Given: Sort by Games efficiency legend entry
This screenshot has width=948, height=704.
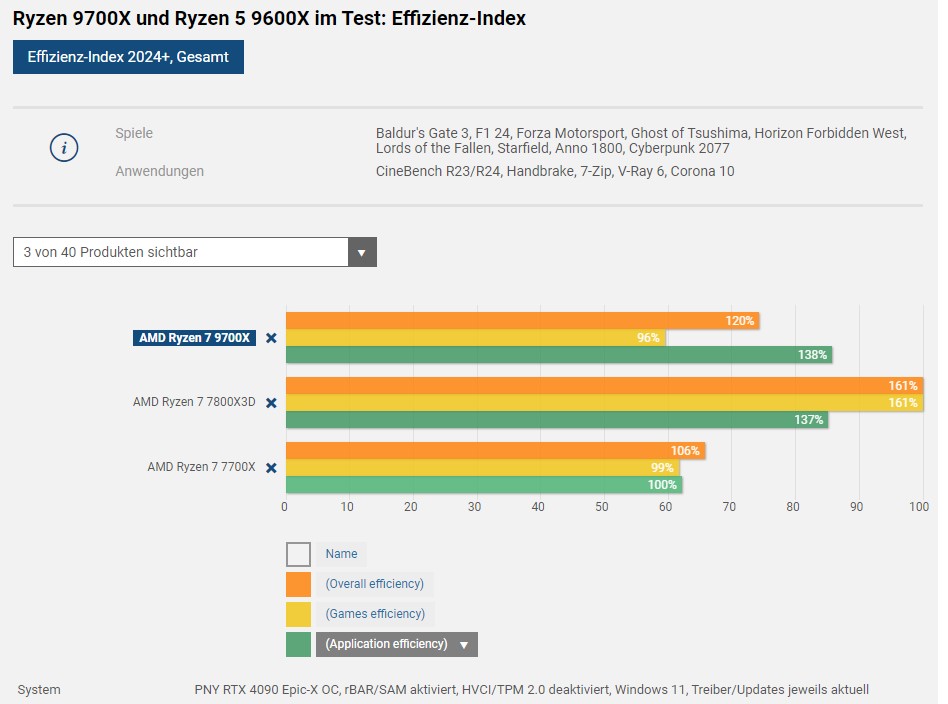Looking at the screenshot, I should [375, 614].
